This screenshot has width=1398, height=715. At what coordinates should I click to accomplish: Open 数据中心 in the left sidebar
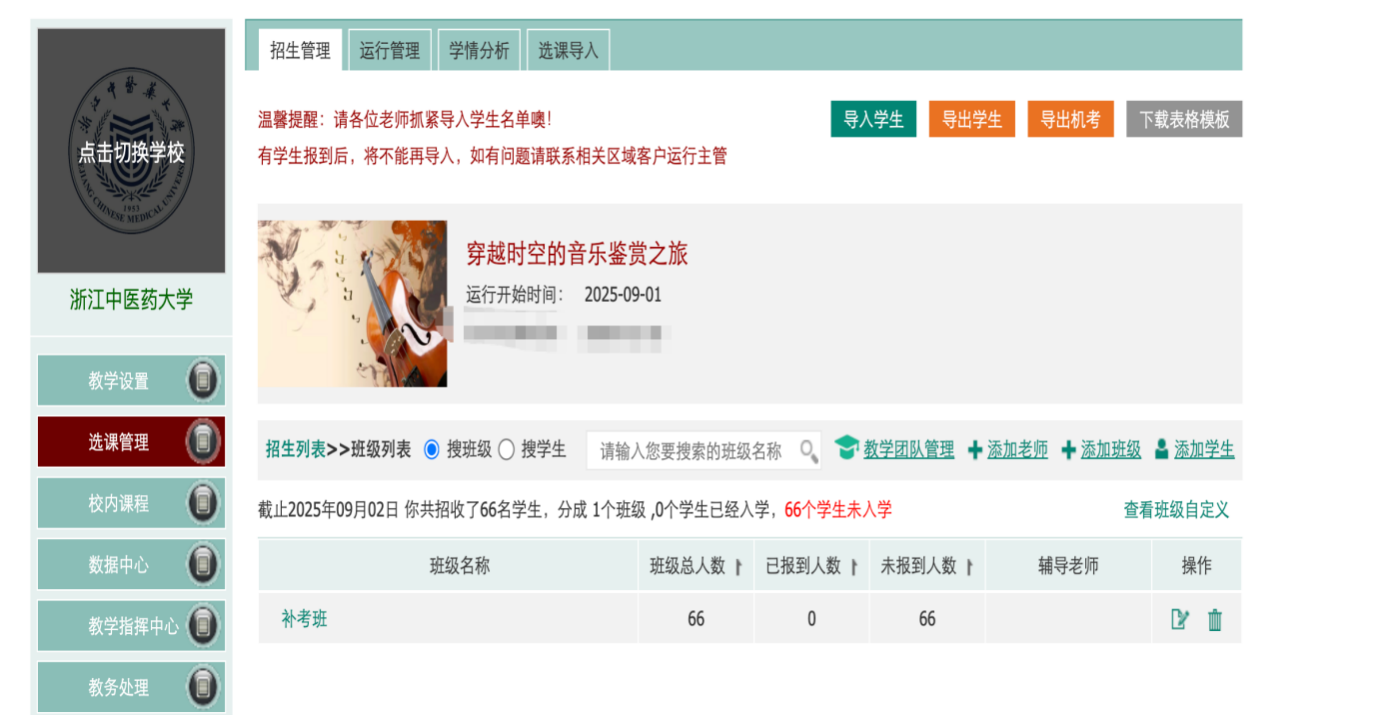[119, 565]
